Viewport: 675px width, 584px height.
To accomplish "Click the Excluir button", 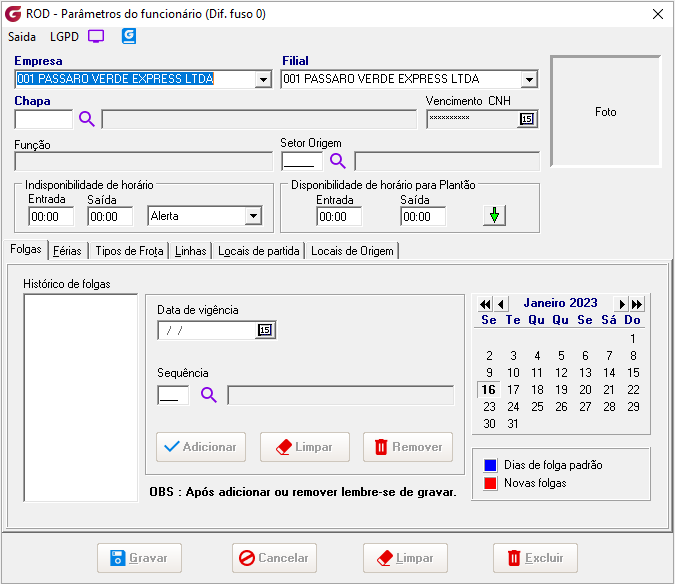I will coord(536,558).
